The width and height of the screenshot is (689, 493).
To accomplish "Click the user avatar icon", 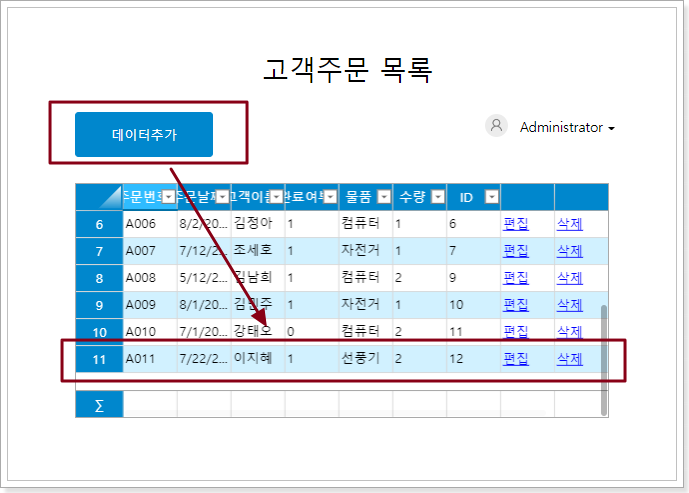I will (x=496, y=126).
